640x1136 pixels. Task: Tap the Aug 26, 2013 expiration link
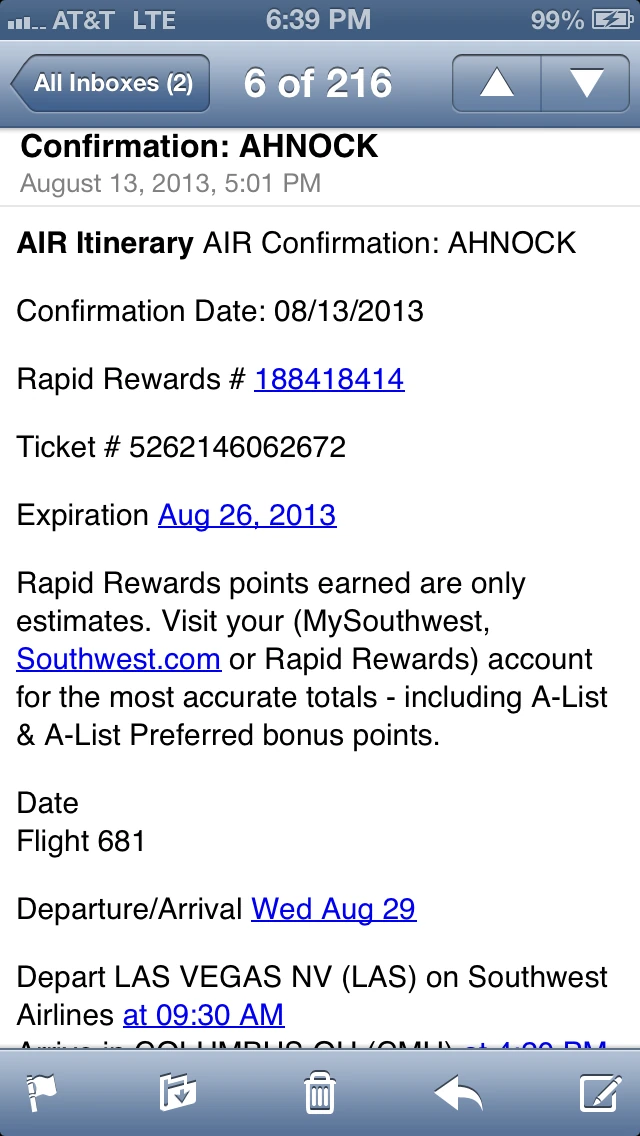246,515
